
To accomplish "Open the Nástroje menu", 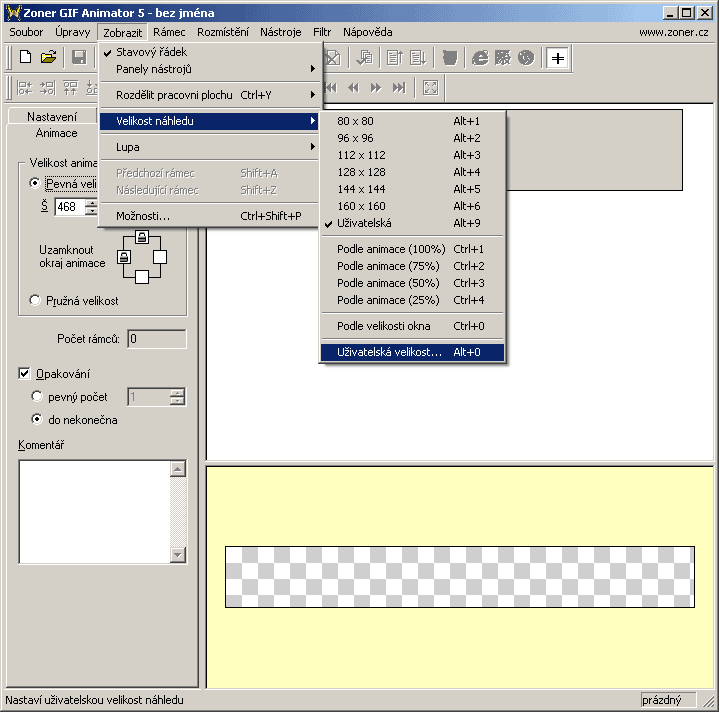I will point(281,32).
